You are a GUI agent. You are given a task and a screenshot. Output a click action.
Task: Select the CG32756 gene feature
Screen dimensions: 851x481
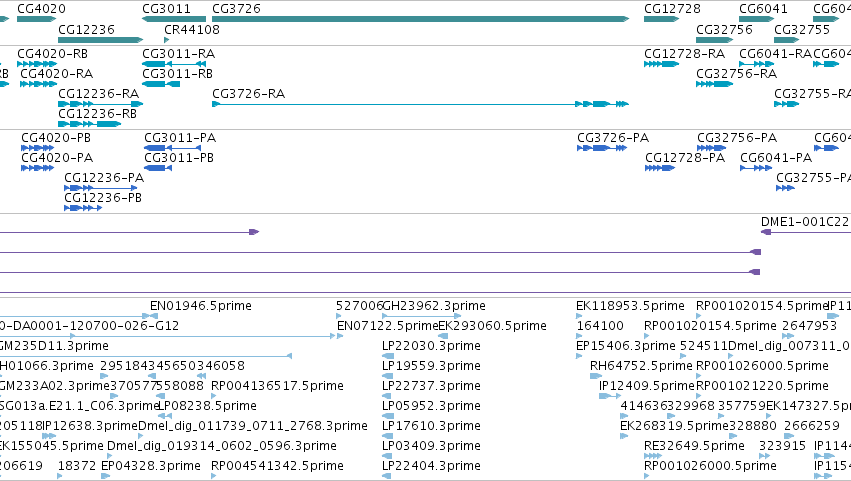click(x=715, y=40)
